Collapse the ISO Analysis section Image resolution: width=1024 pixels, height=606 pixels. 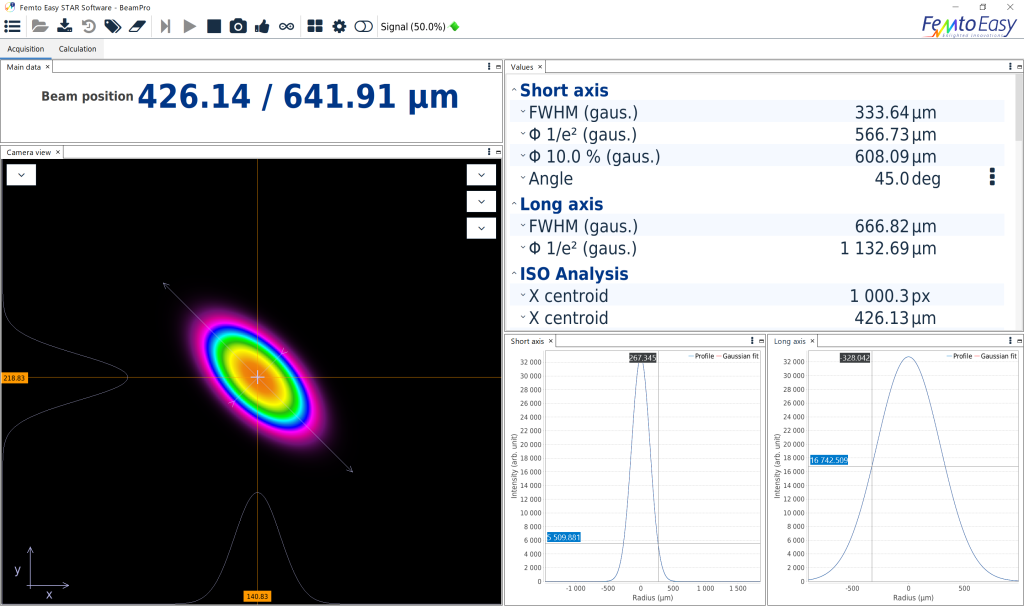pos(514,274)
